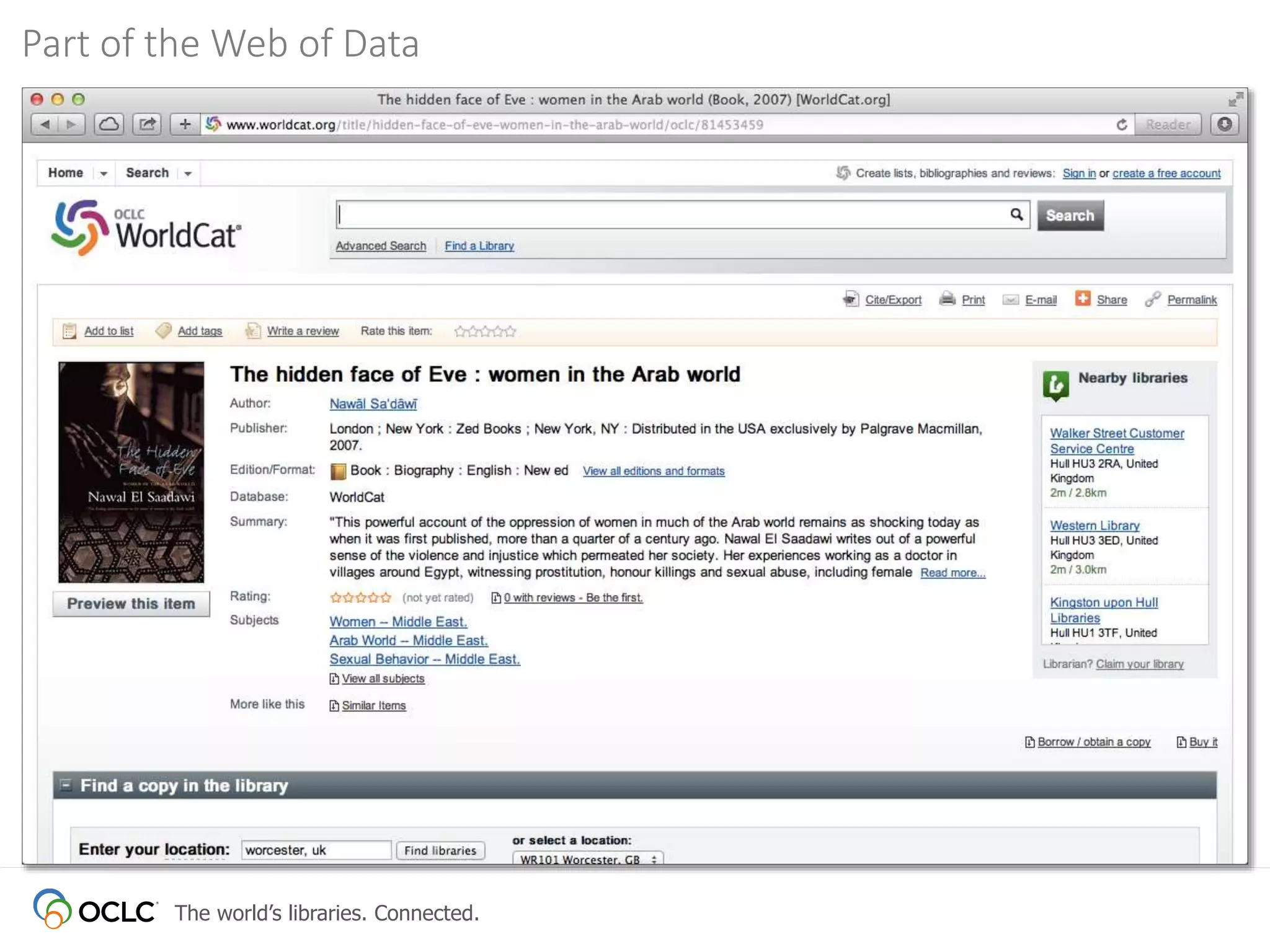Click View all editions and formats
This screenshot has height=952, width=1270.
click(654, 471)
